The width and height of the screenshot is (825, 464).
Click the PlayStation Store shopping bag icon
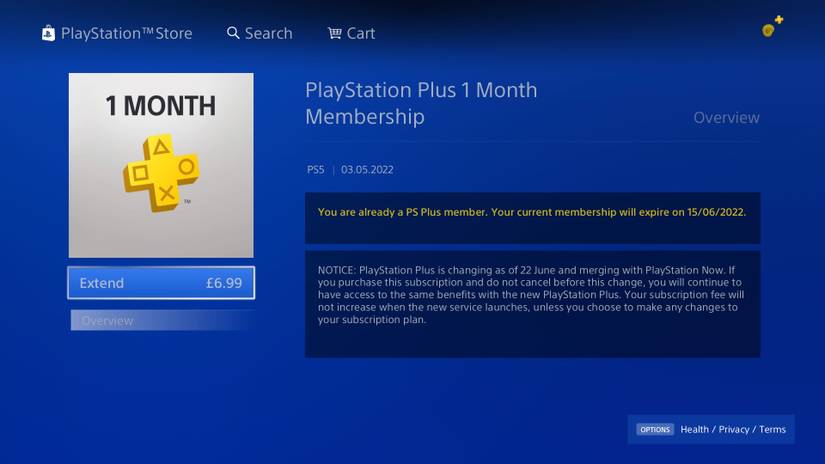[48, 33]
